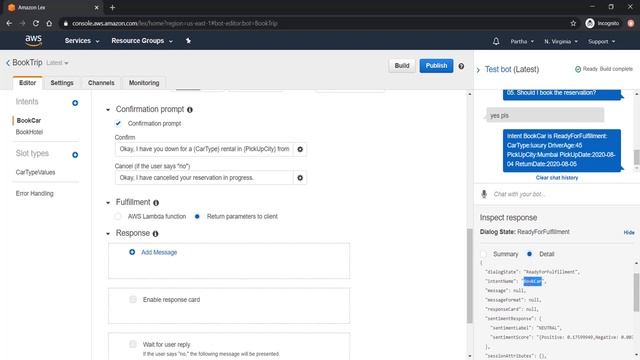
Task: Collapse the Confirmation prompt section
Action: coord(108,110)
